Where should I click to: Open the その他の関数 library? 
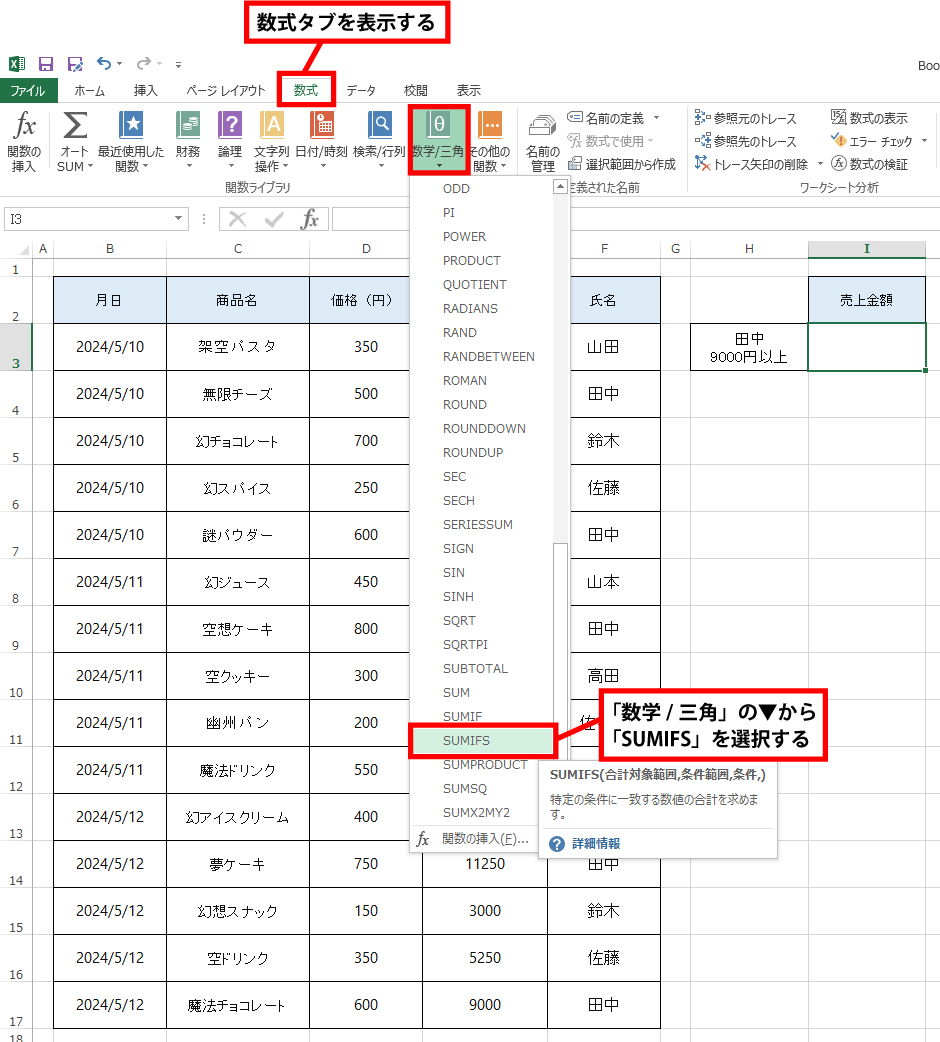pyautogui.click(x=490, y=142)
